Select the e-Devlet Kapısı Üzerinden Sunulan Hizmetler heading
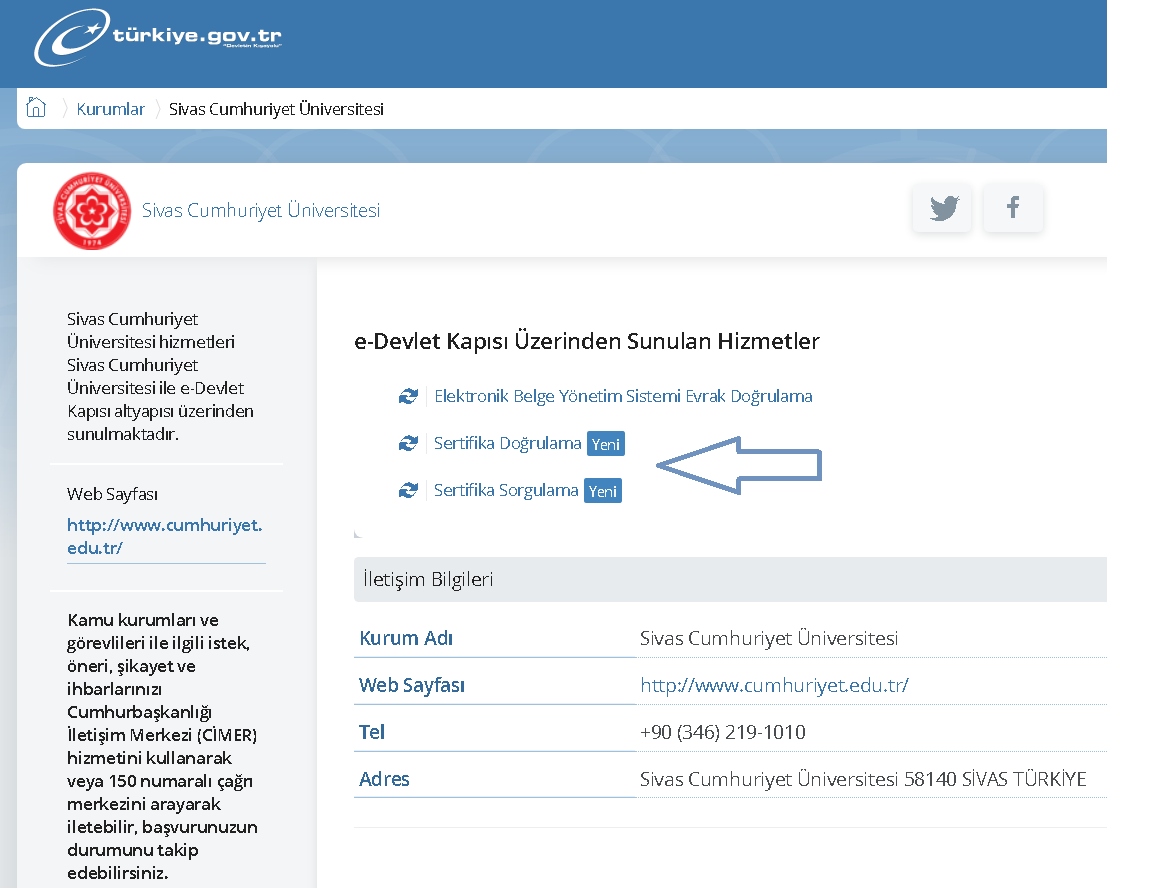 point(587,342)
